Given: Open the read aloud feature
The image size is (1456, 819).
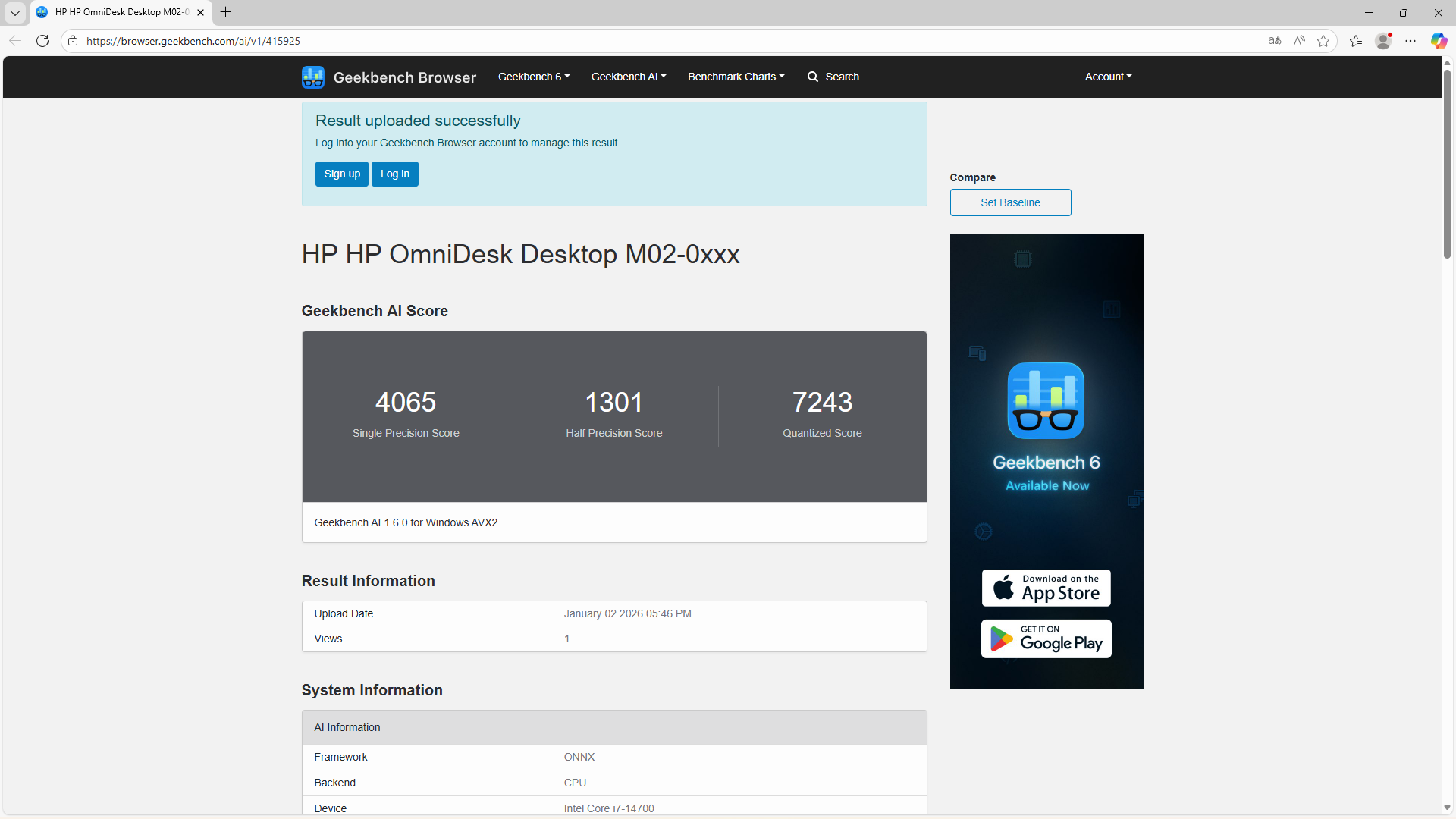Looking at the screenshot, I should click(1299, 41).
